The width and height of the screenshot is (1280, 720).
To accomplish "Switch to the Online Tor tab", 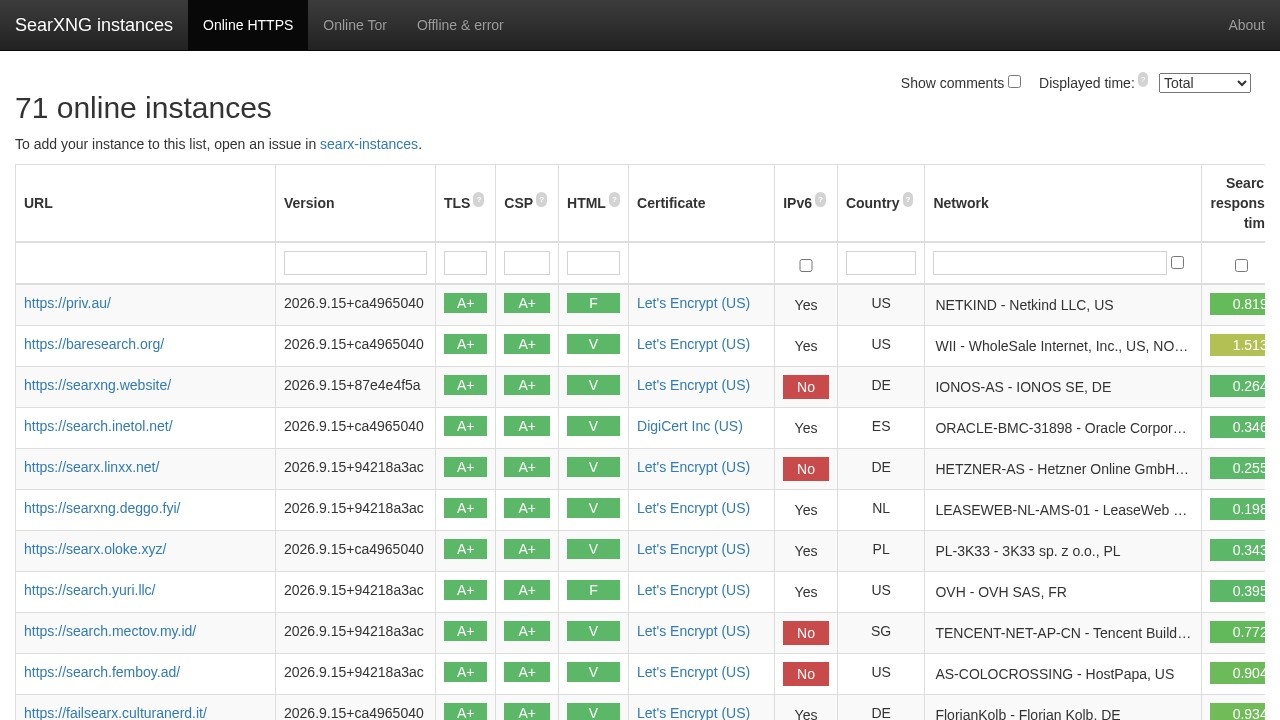I will coord(355,25).
